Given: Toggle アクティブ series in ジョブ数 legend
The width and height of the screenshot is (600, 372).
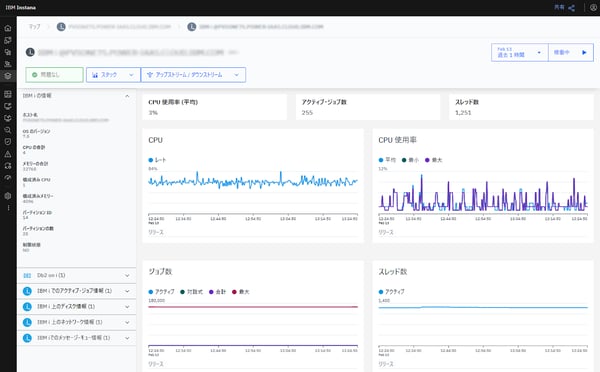Looking at the screenshot, I should (161, 292).
